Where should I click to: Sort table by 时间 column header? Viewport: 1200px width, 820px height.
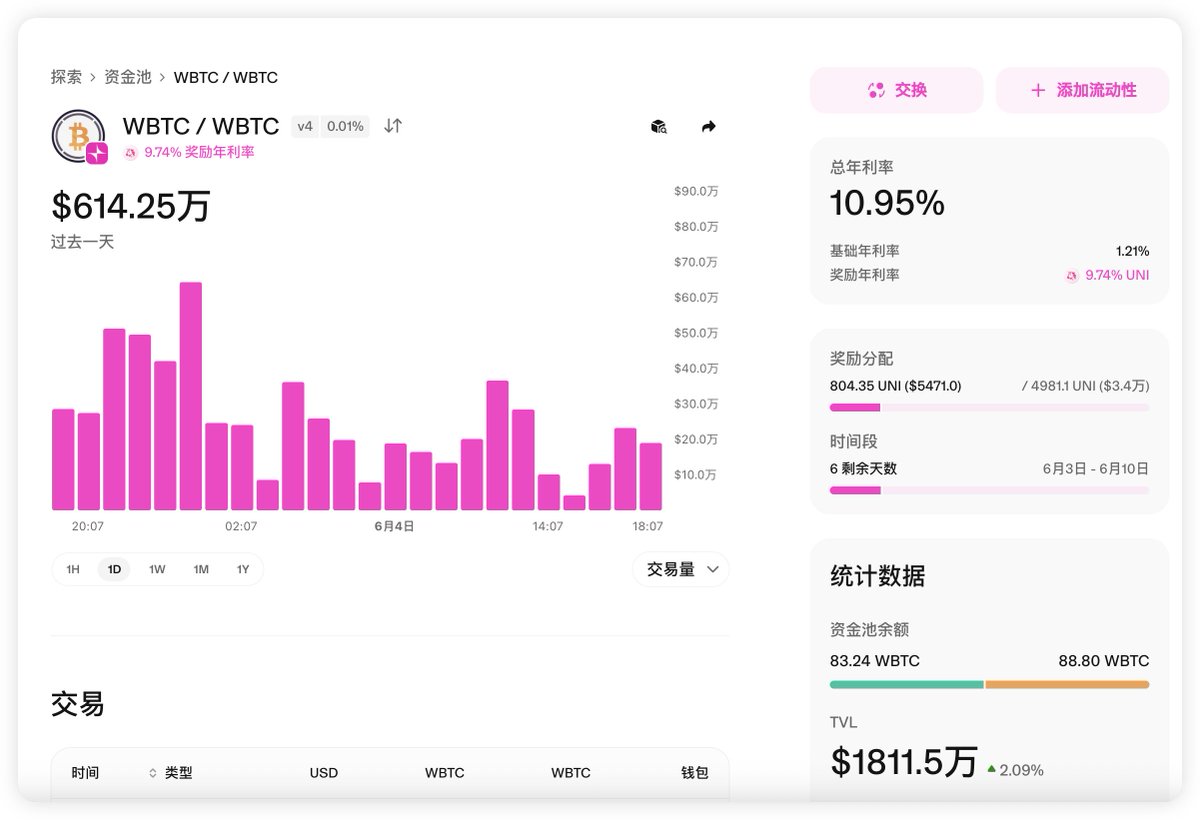pos(85,773)
